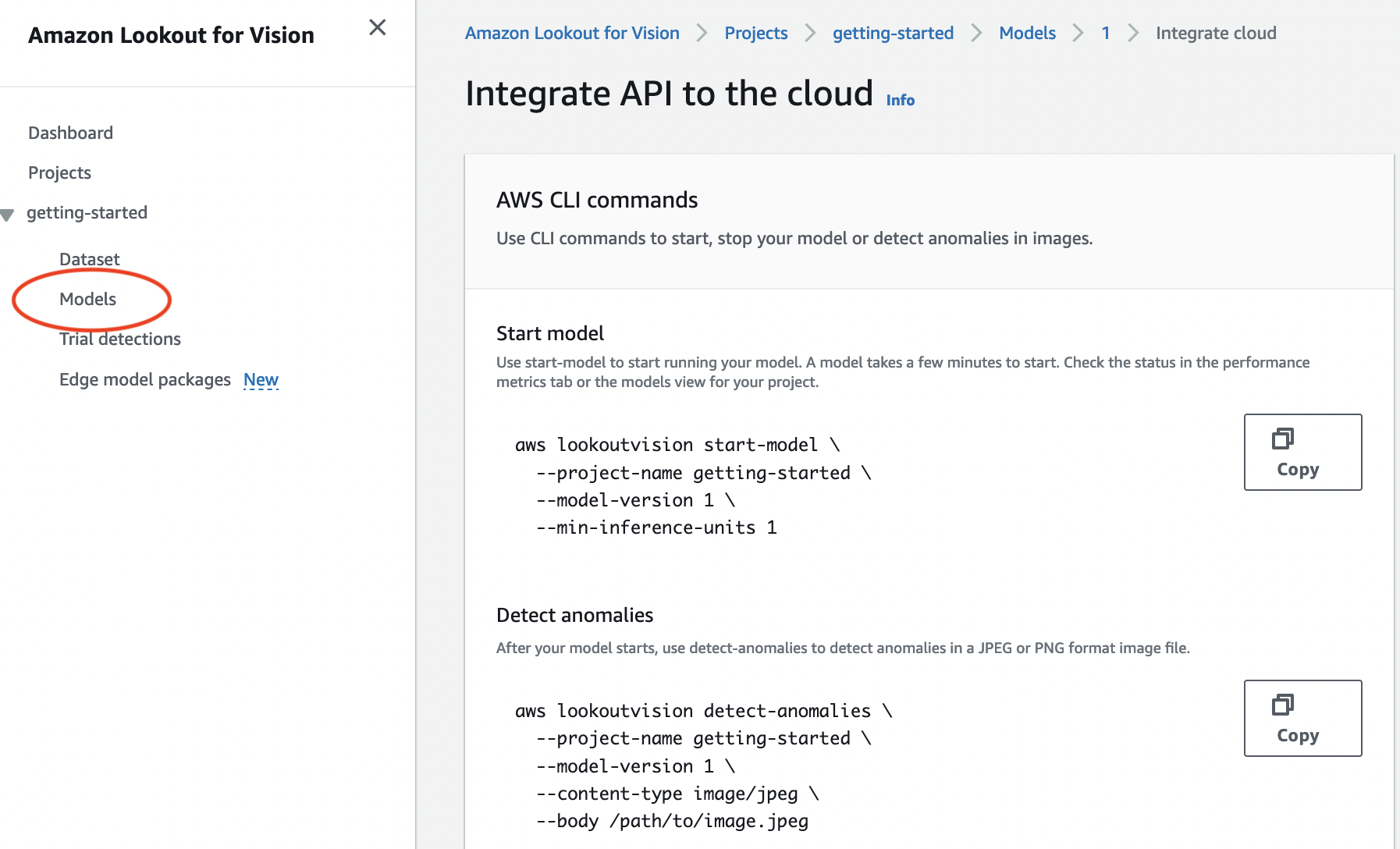Open model version 1 breadcrumb
This screenshot has width=1400, height=849.
click(x=1105, y=33)
